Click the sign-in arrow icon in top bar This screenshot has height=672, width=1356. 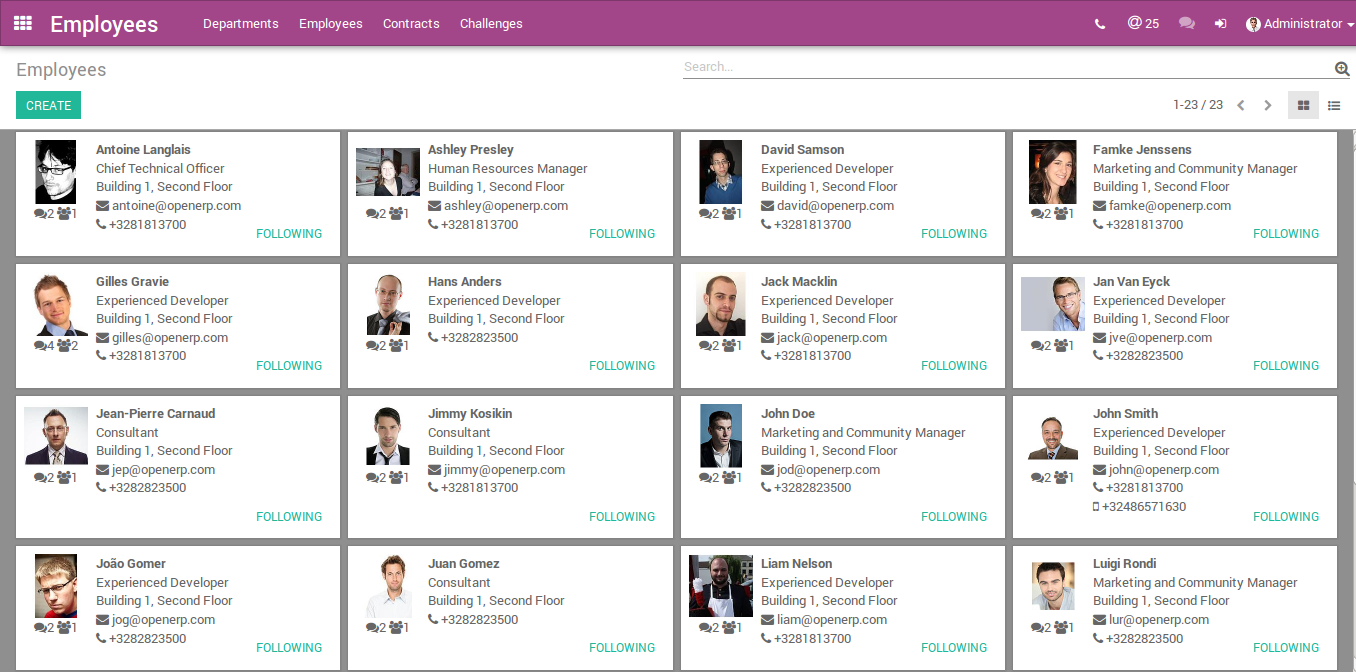(1221, 24)
